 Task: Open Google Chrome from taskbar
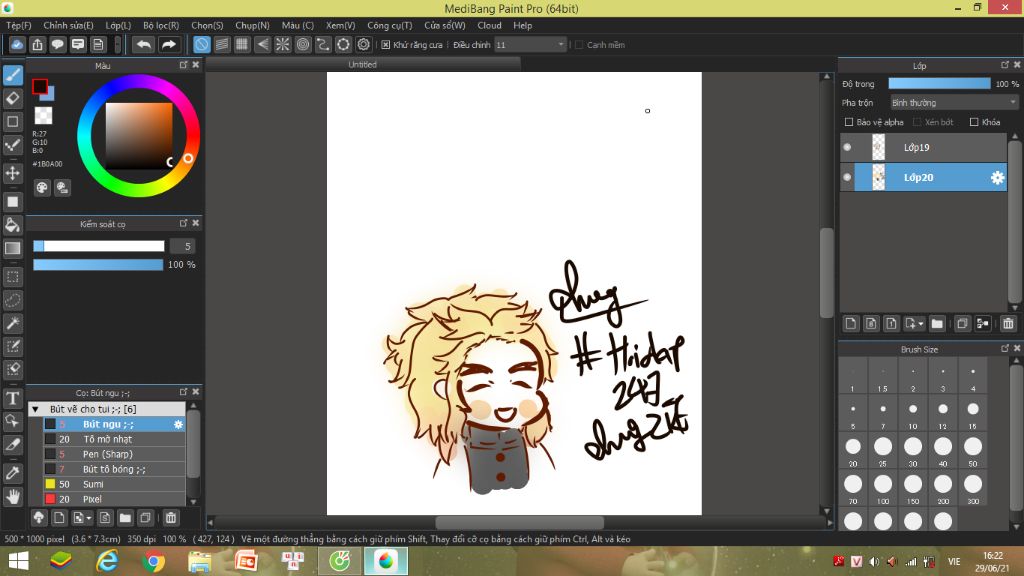[x=153, y=562]
